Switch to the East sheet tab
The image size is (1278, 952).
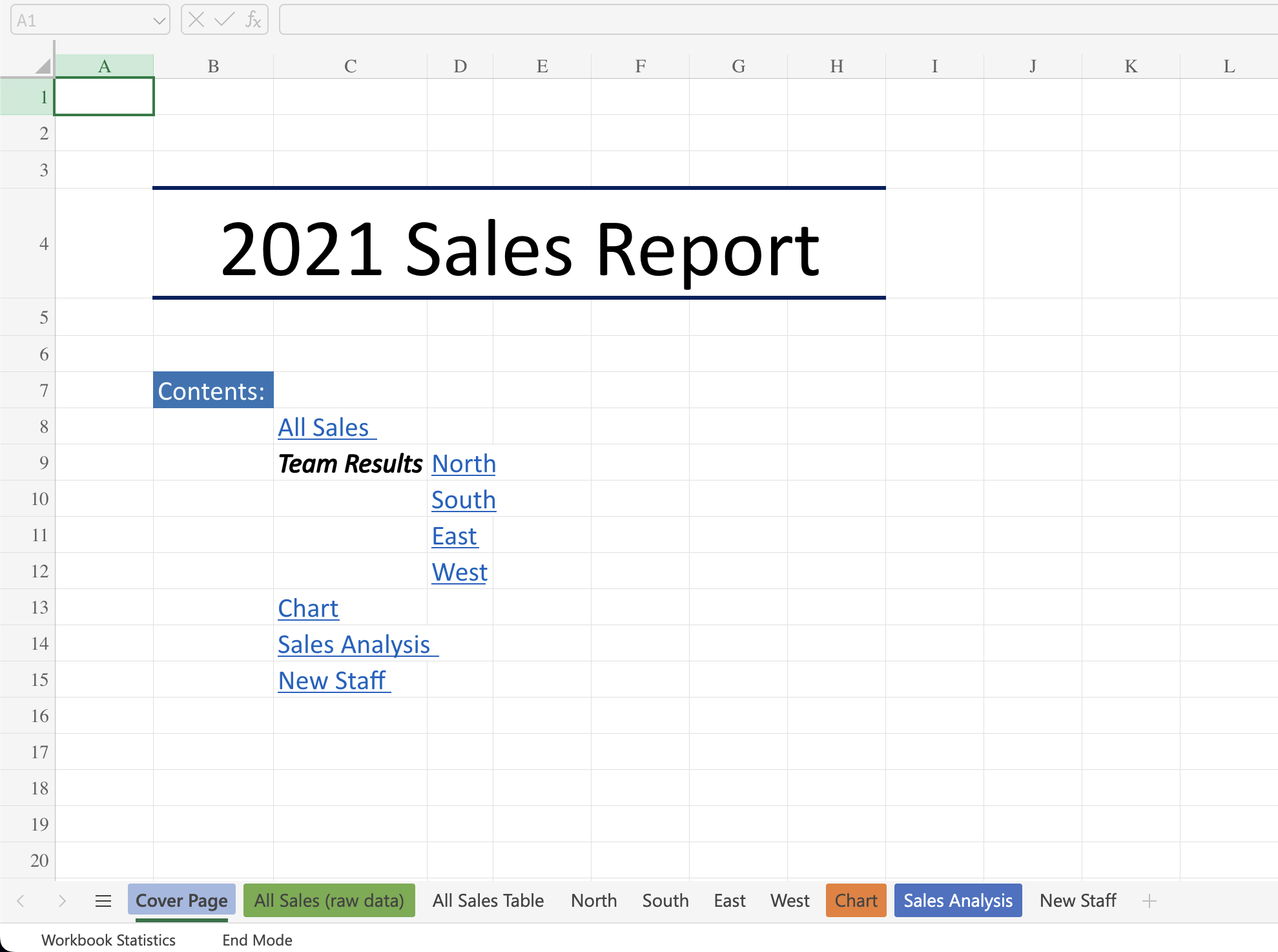pos(730,900)
